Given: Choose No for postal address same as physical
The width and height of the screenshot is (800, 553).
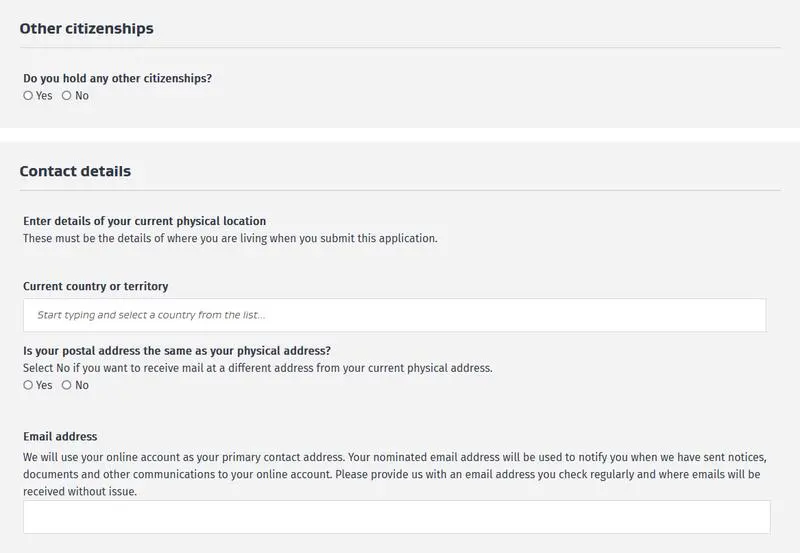Looking at the screenshot, I should coord(67,385).
